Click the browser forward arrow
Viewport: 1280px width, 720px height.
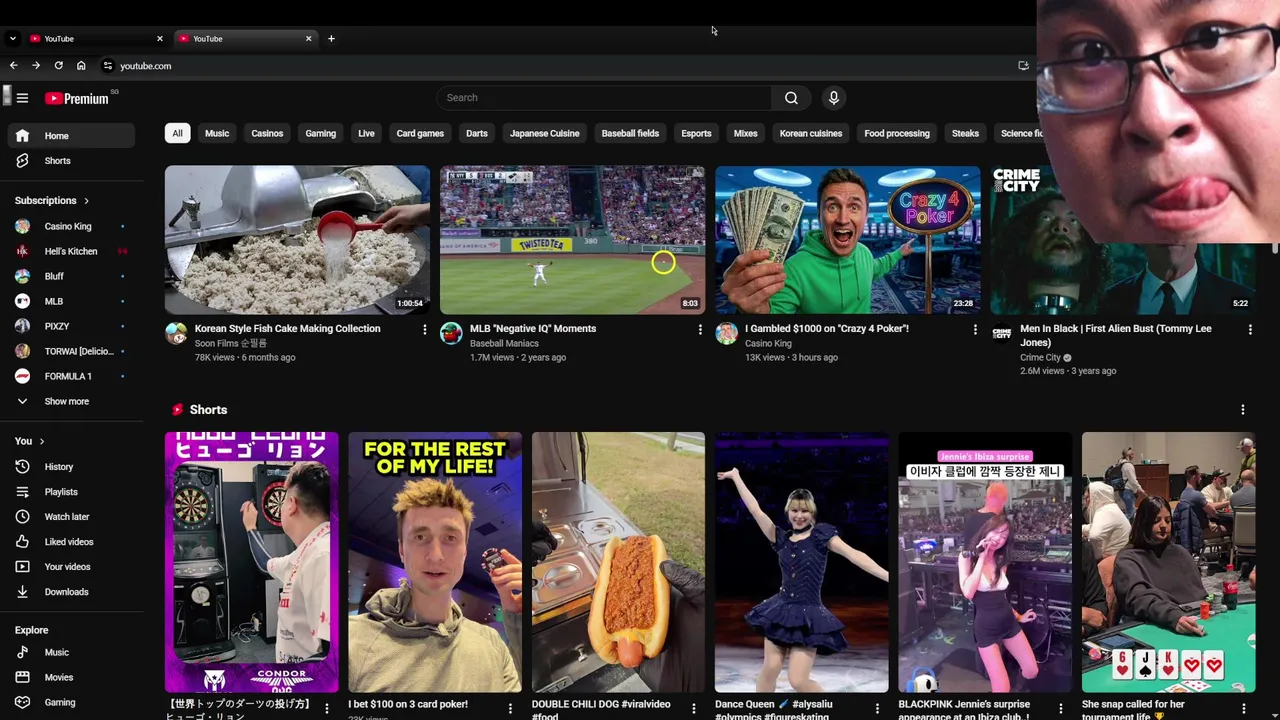click(x=36, y=66)
